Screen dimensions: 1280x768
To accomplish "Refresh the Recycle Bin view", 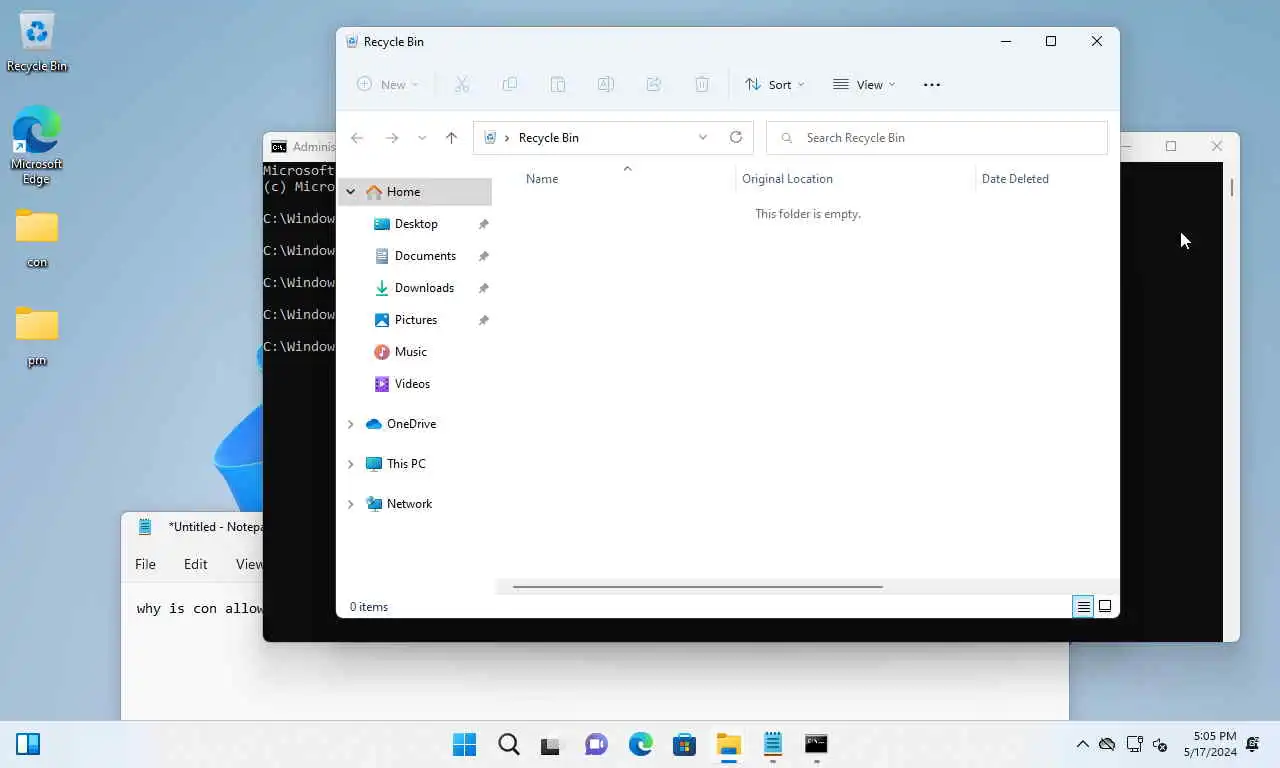I will (736, 137).
